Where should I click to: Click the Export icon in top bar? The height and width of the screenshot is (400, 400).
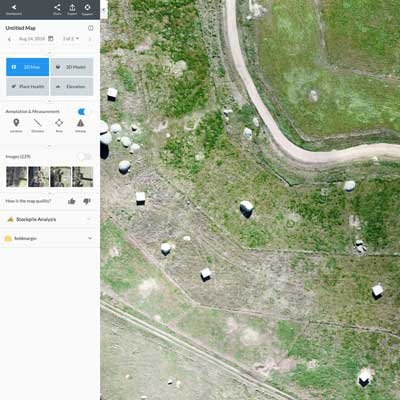pos(72,9)
